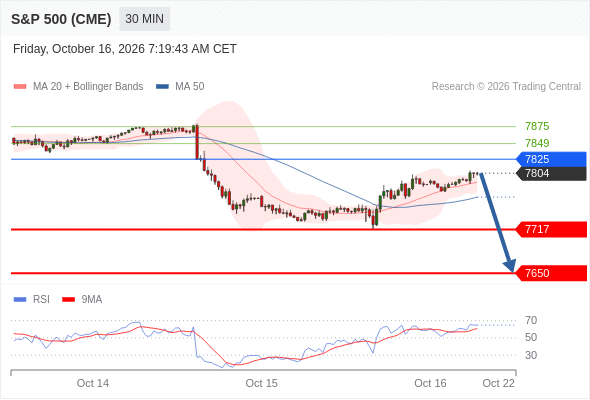The width and height of the screenshot is (590, 400).
Task: Click the 7875 green resistance label
Action: [537, 126]
